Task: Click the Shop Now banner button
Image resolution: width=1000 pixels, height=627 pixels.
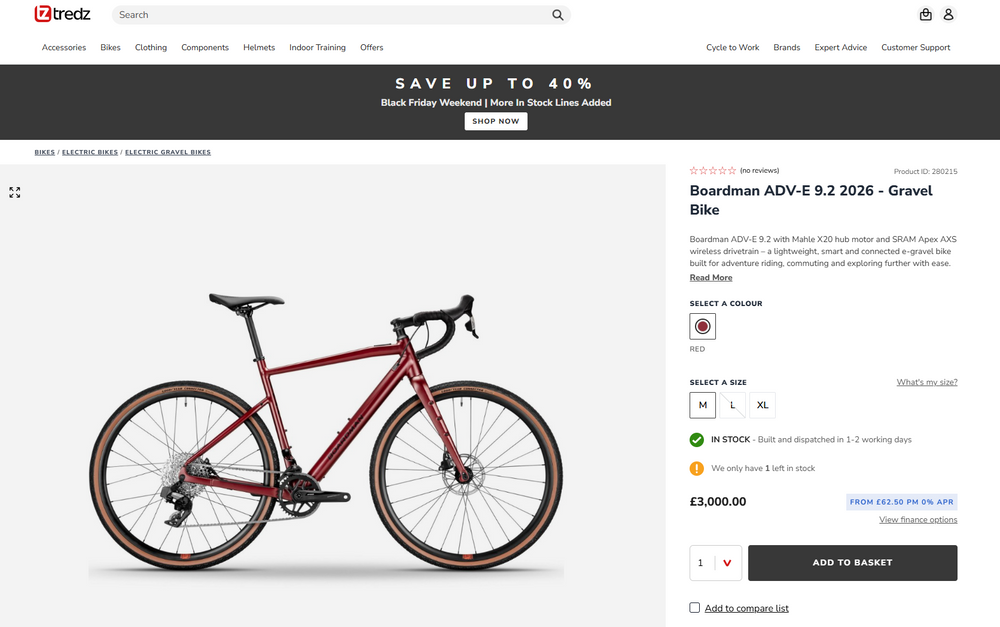Action: [x=495, y=121]
